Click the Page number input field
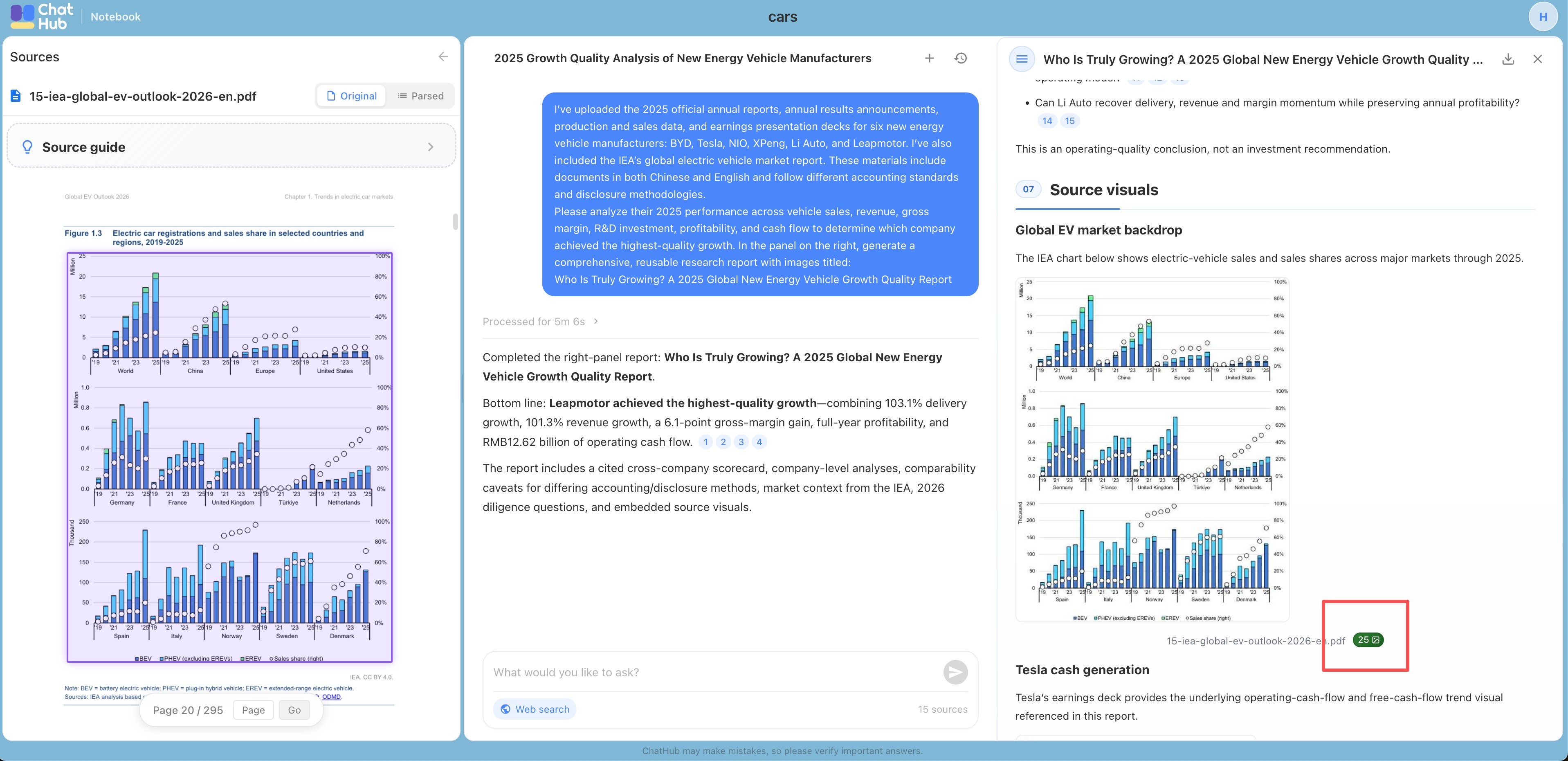 coord(253,710)
